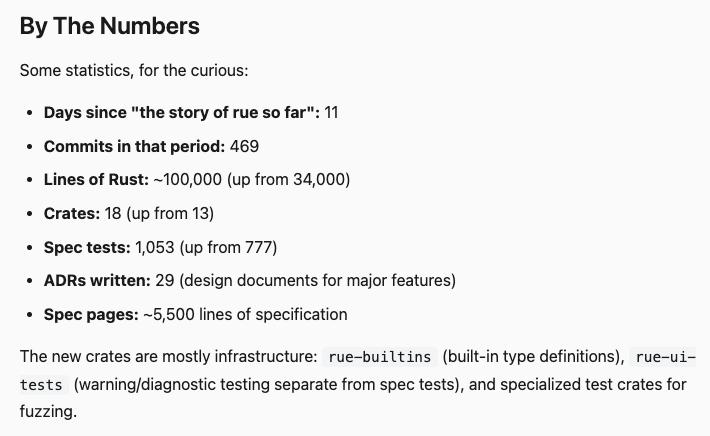Click the "ADRs written:" label
The image size is (710, 436).
point(97,281)
